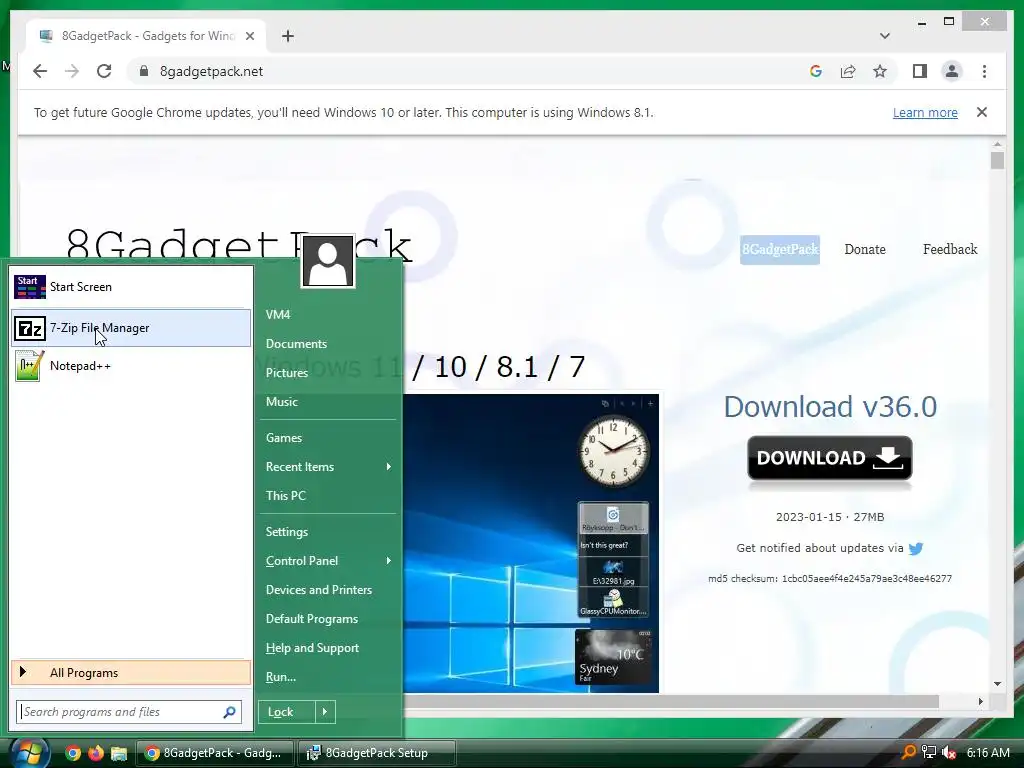The width and height of the screenshot is (1024, 768).
Task: Expand the arrow beside Lock button
Action: point(325,712)
